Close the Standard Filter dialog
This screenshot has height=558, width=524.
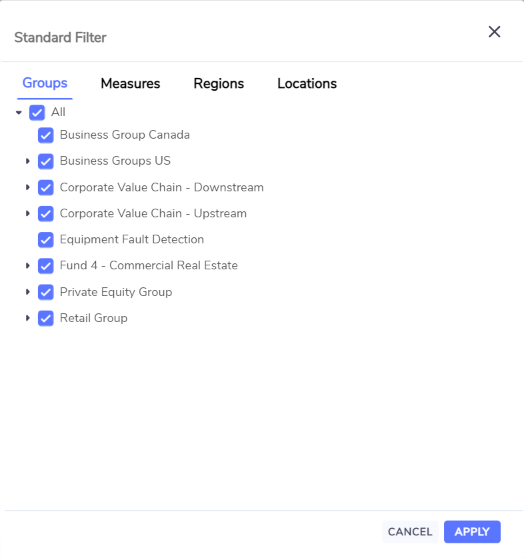[x=494, y=32]
